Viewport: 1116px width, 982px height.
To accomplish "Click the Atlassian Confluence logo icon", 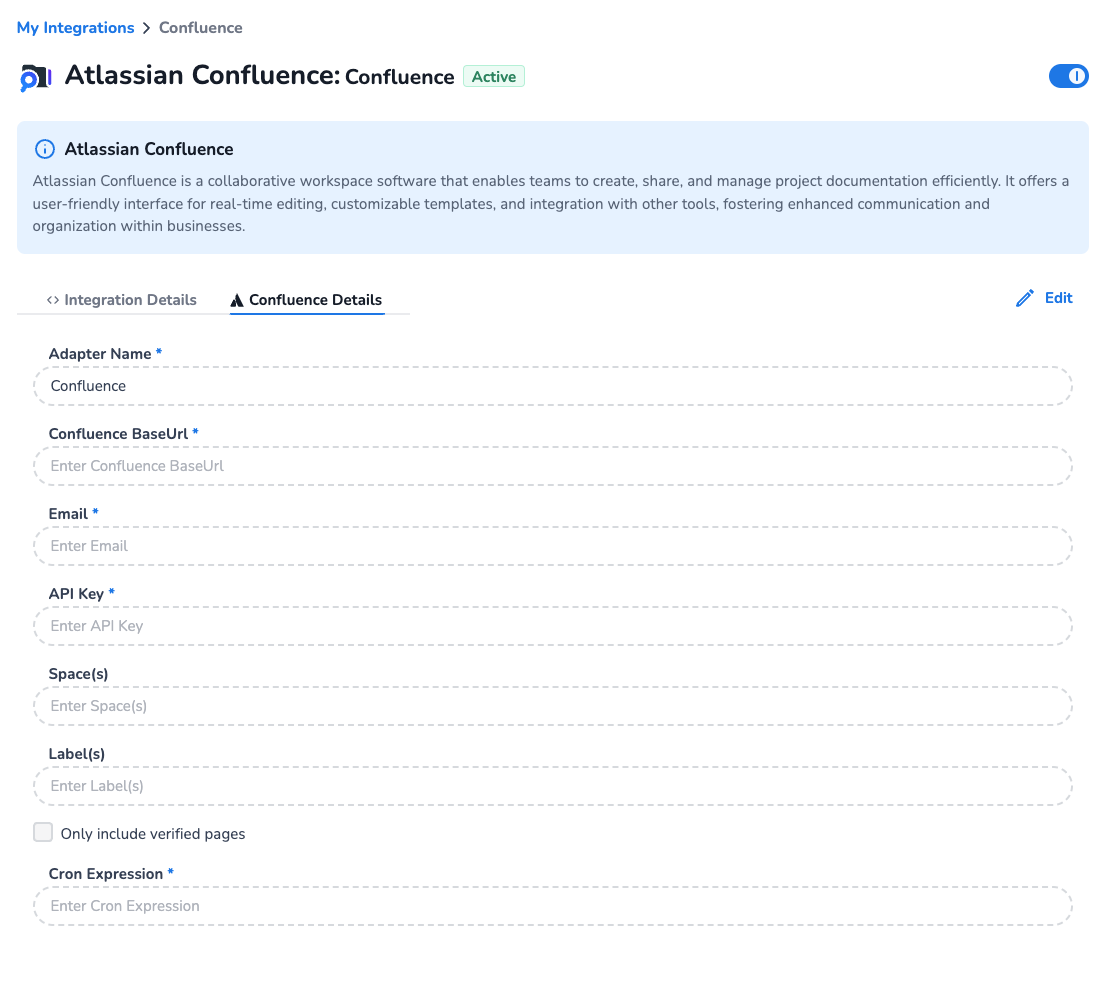I will (x=36, y=78).
